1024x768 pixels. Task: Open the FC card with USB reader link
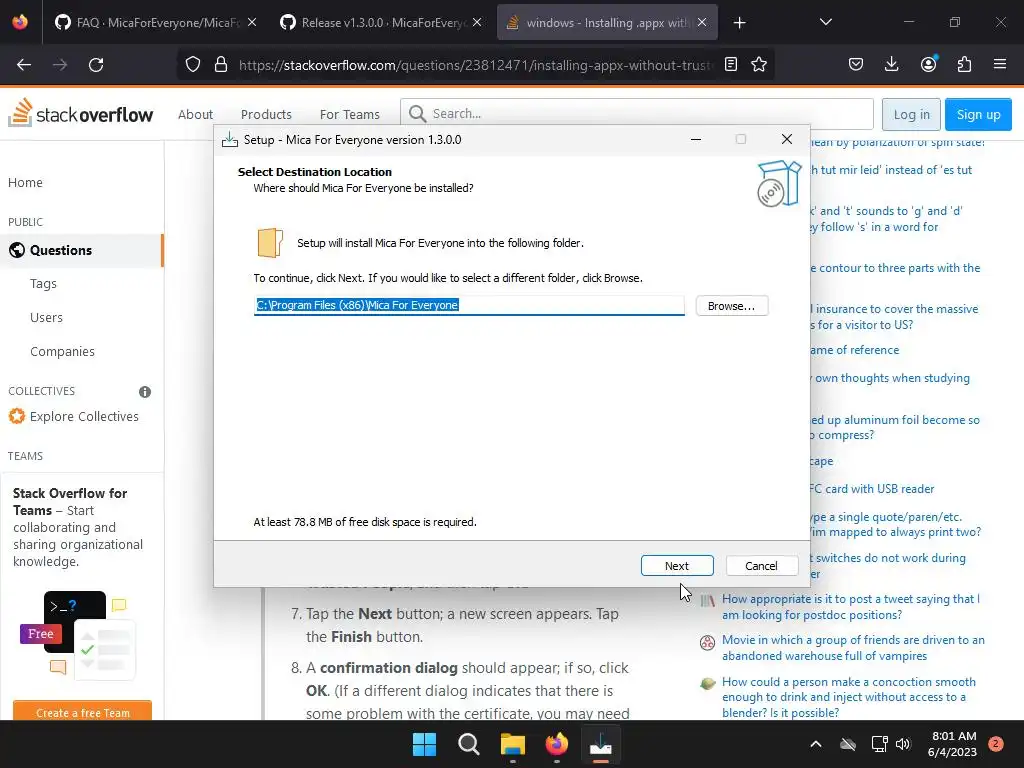[x=872, y=488]
